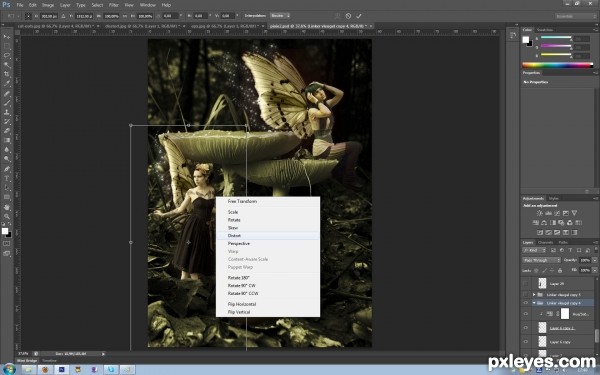
Task: Select the Magic Wand tool
Action: click(7, 65)
